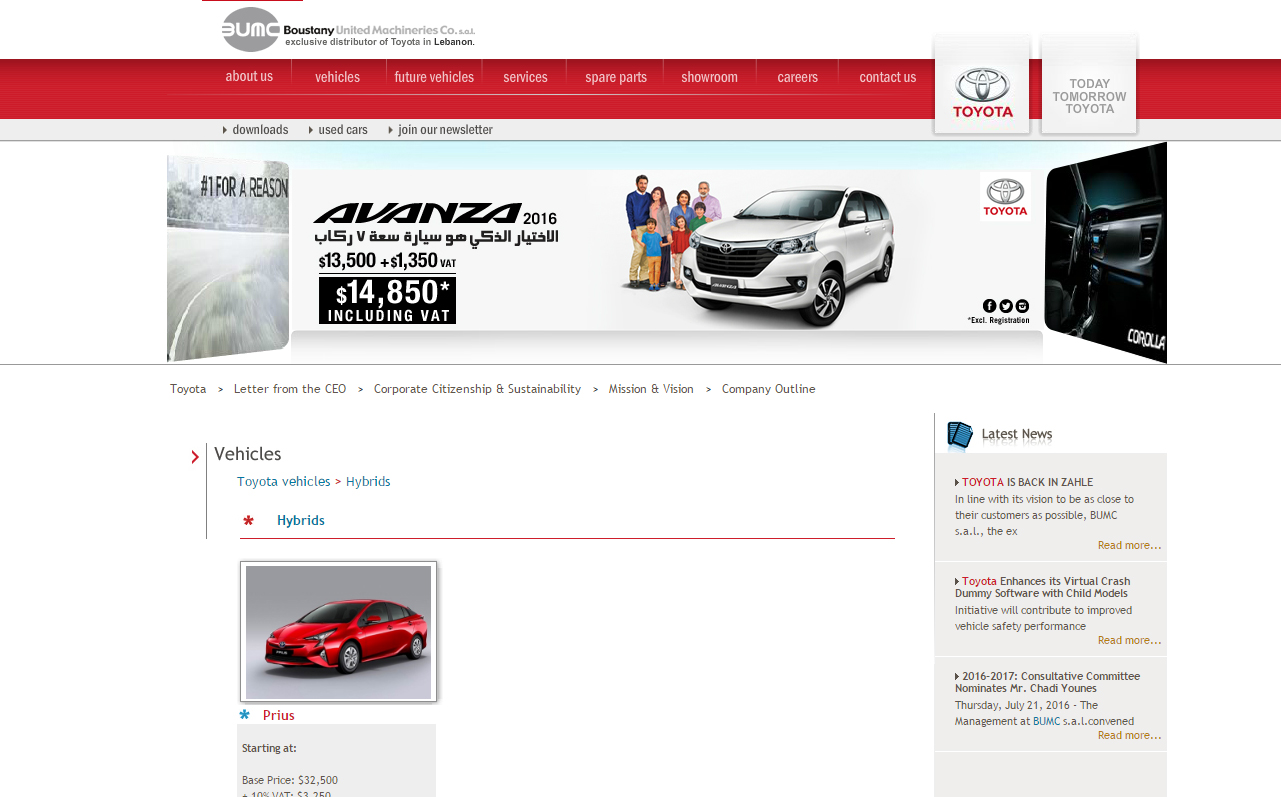The image size is (1281, 797).
Task: Go to the contact us page
Action: [x=887, y=77]
